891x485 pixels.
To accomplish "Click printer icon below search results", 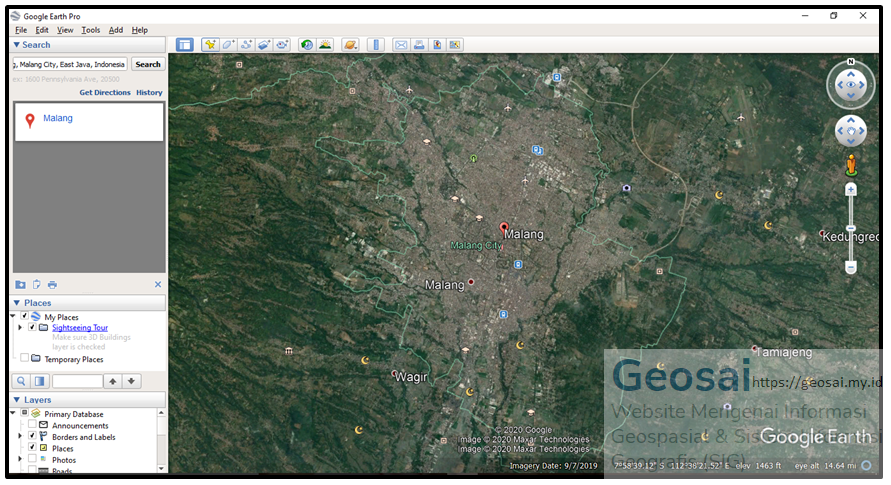I will pos(52,285).
